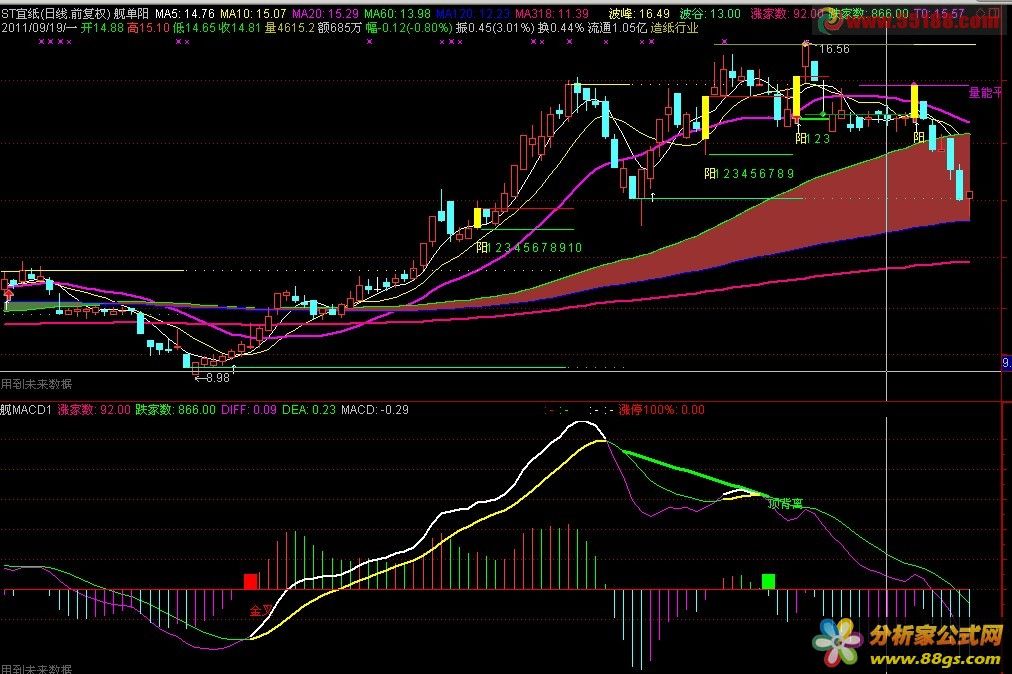Click the MA120 blue value label

click(x=472, y=14)
